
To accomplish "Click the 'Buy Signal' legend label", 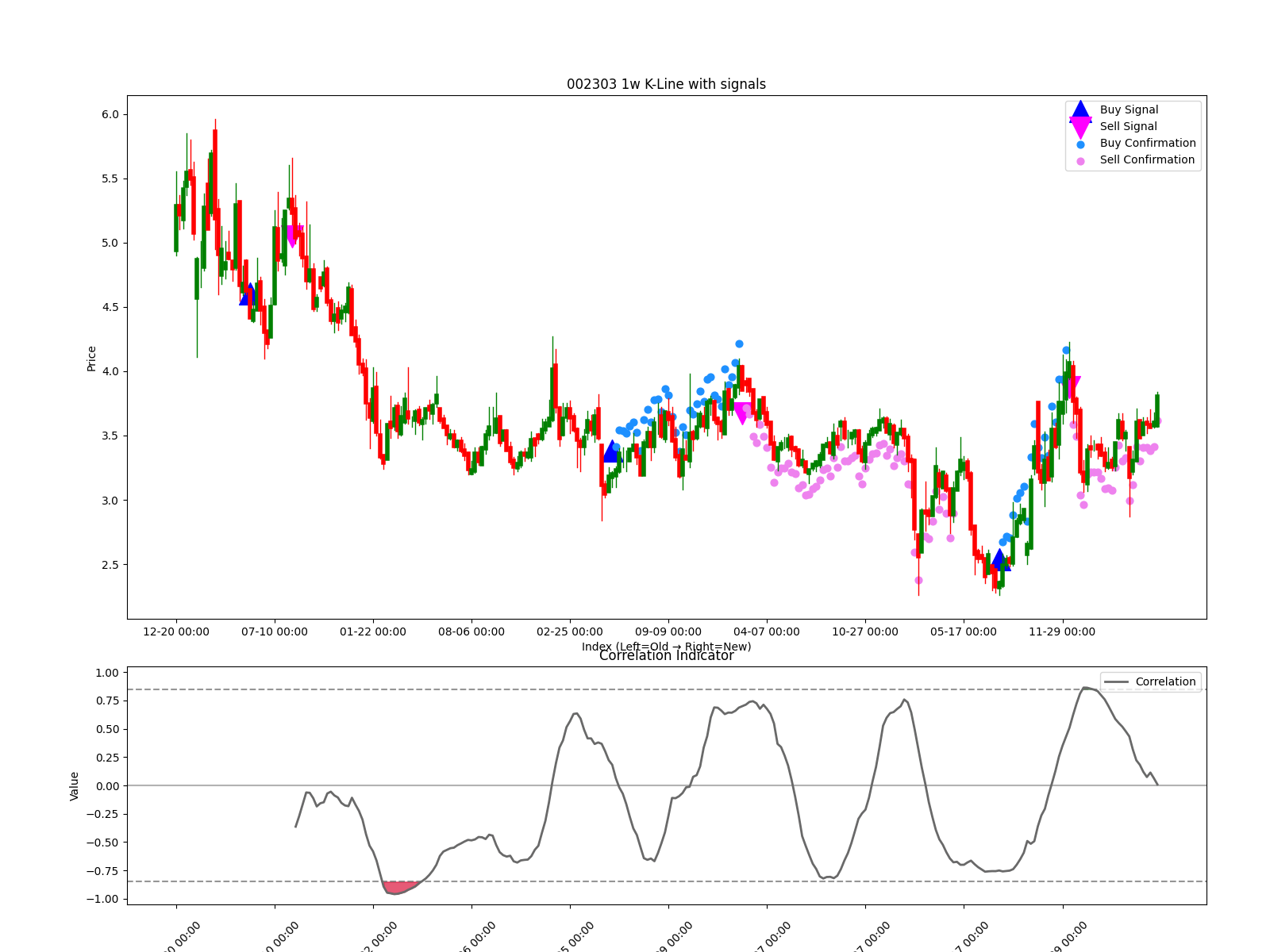I will [x=1129, y=110].
